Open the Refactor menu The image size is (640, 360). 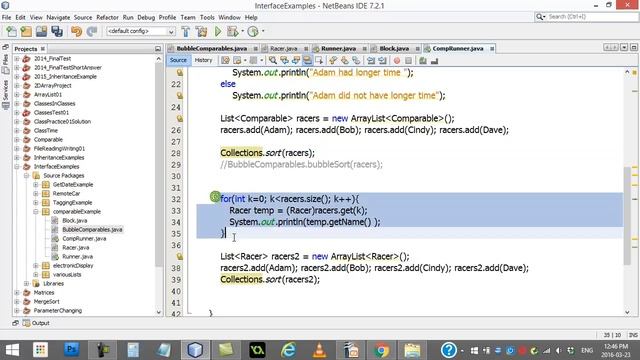[107, 18]
